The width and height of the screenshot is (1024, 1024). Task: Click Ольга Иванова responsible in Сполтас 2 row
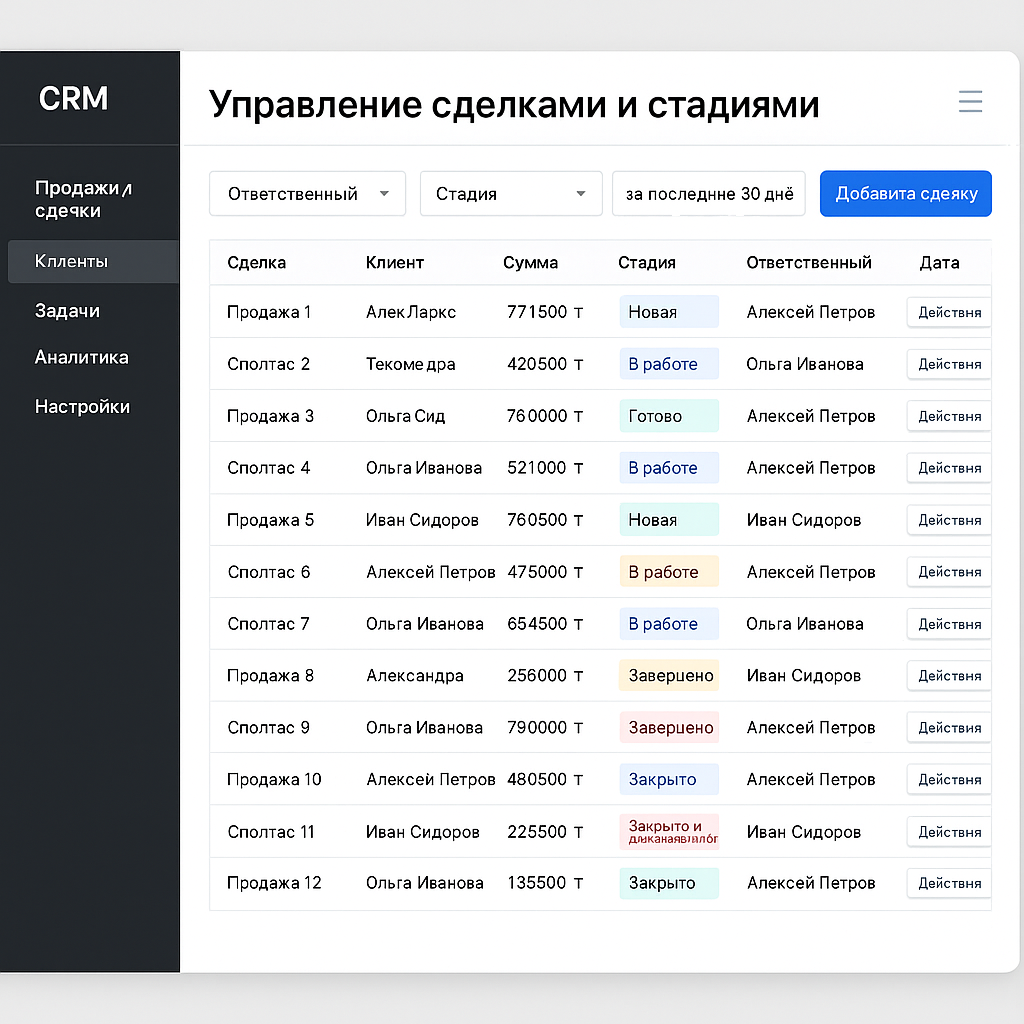(x=805, y=364)
